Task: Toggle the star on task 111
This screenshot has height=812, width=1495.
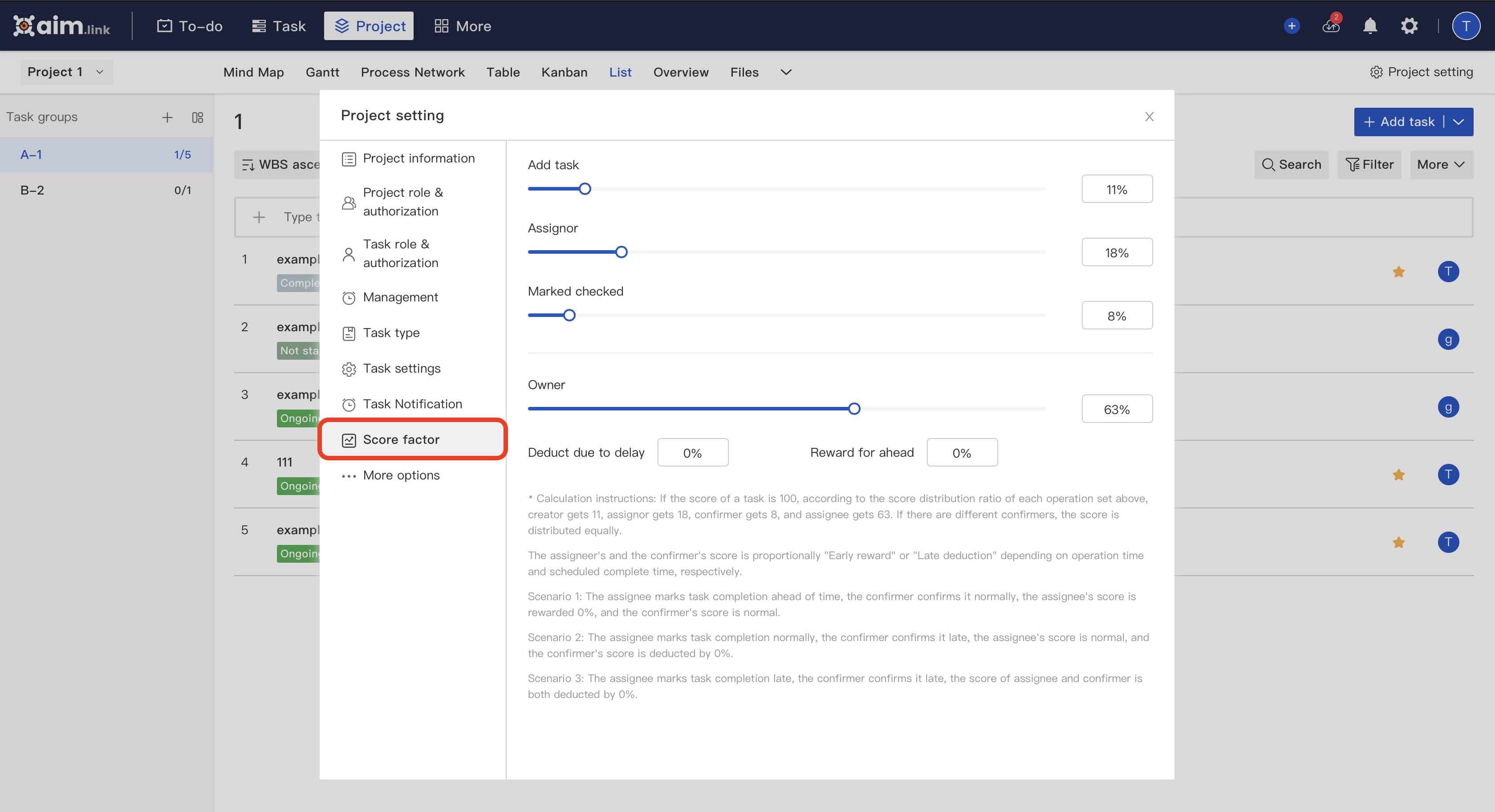Action: (1399, 475)
